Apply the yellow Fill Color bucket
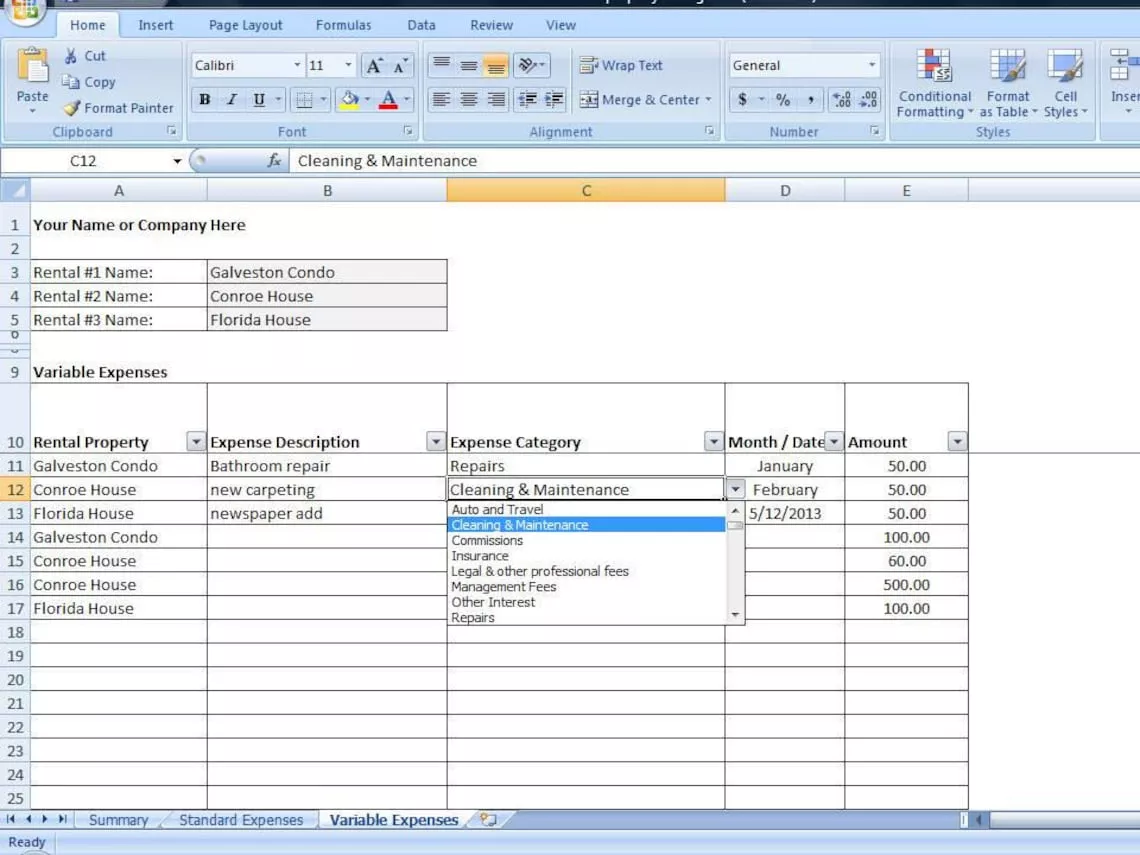Screen dimensions: 1140x855 pos(350,100)
